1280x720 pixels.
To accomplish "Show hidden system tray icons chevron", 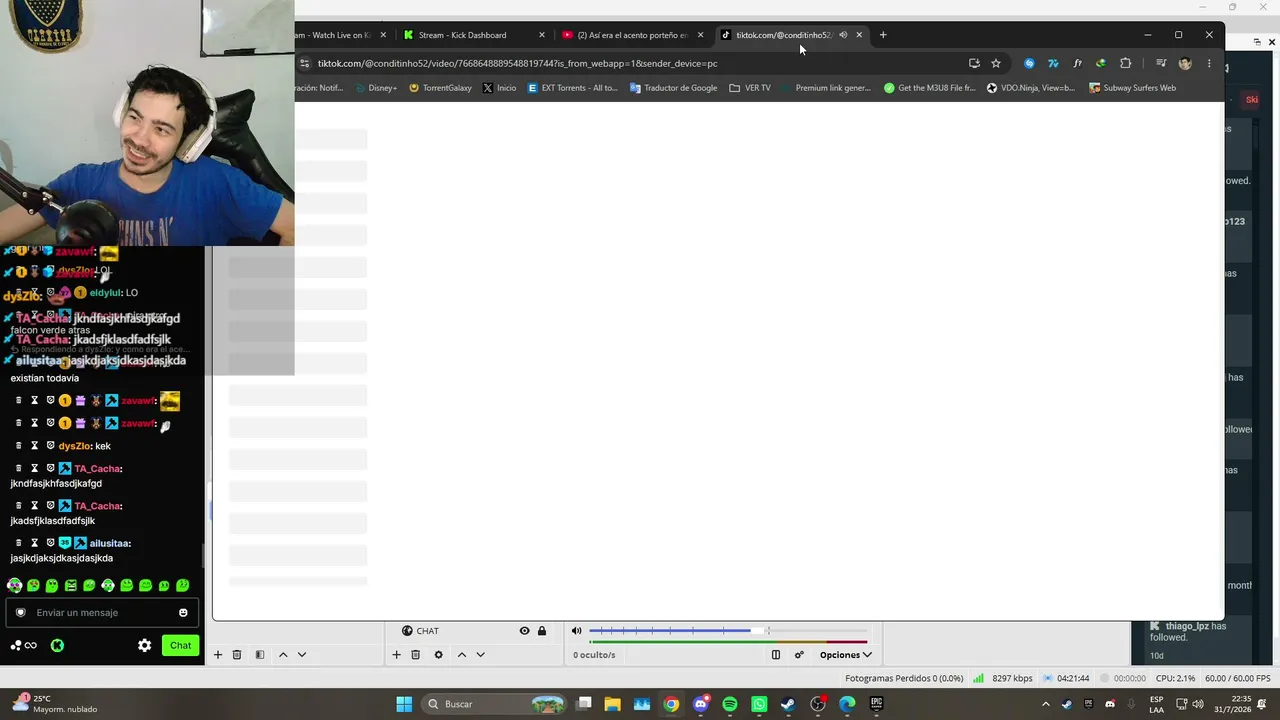I will (x=1046, y=704).
